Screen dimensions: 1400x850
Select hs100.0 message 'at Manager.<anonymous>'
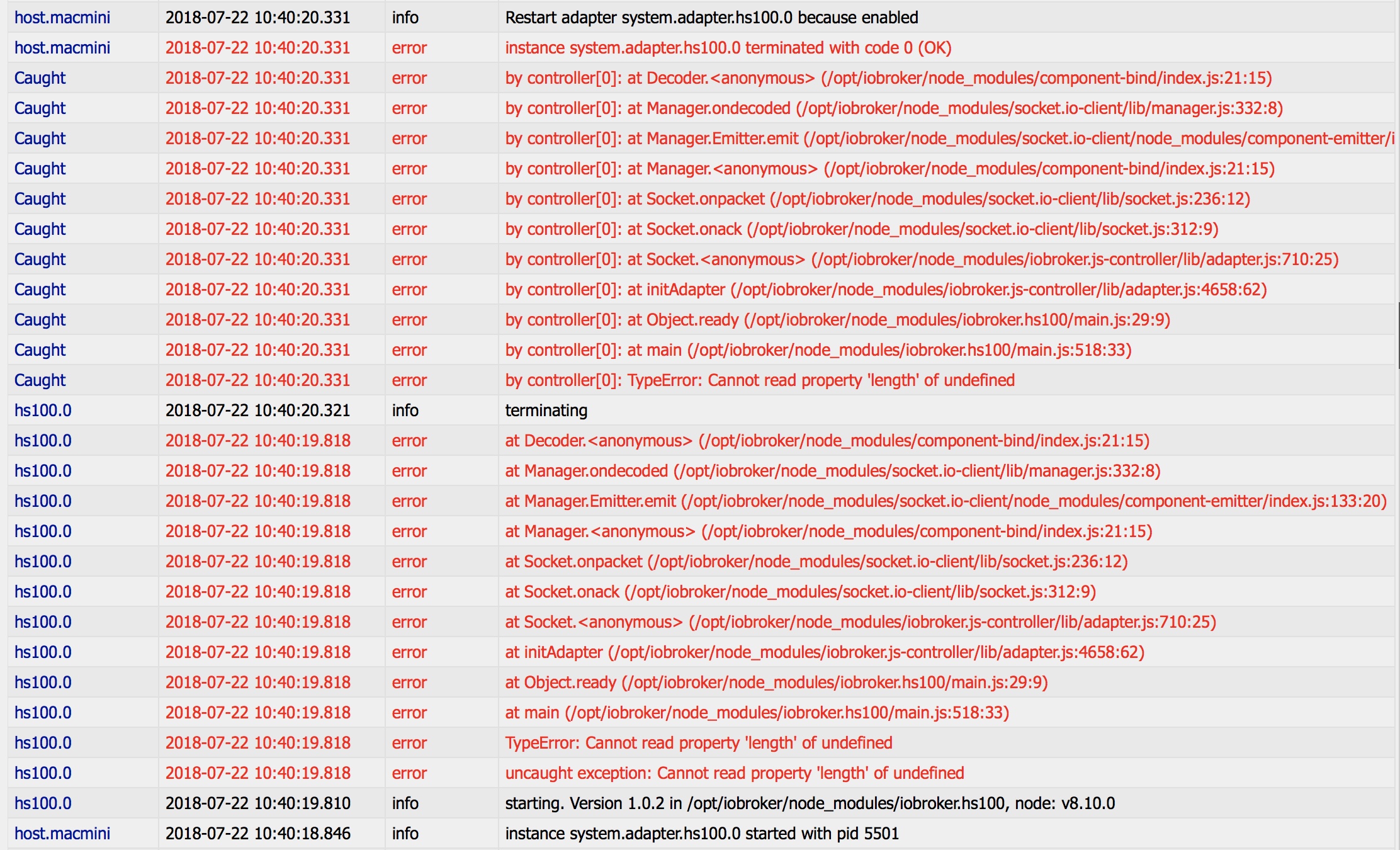(828, 531)
